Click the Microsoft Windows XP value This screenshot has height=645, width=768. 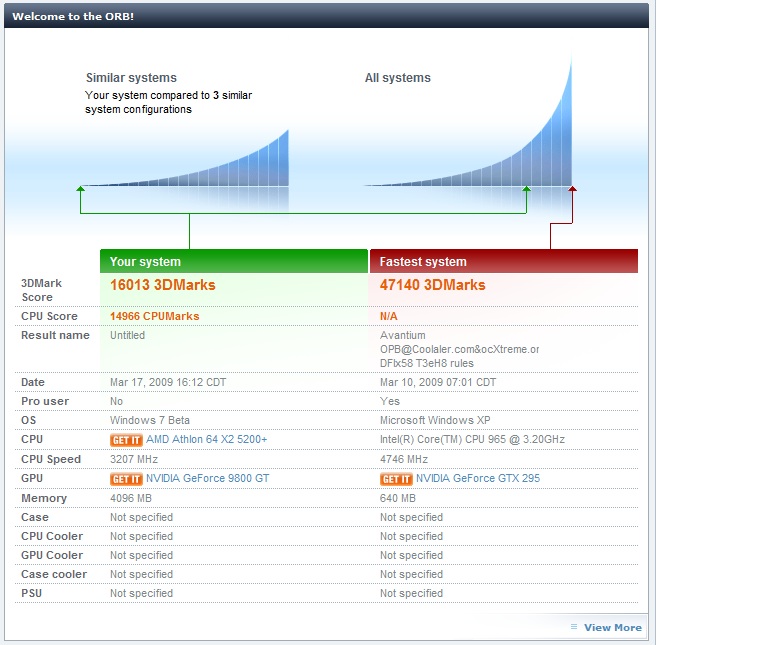coord(435,420)
